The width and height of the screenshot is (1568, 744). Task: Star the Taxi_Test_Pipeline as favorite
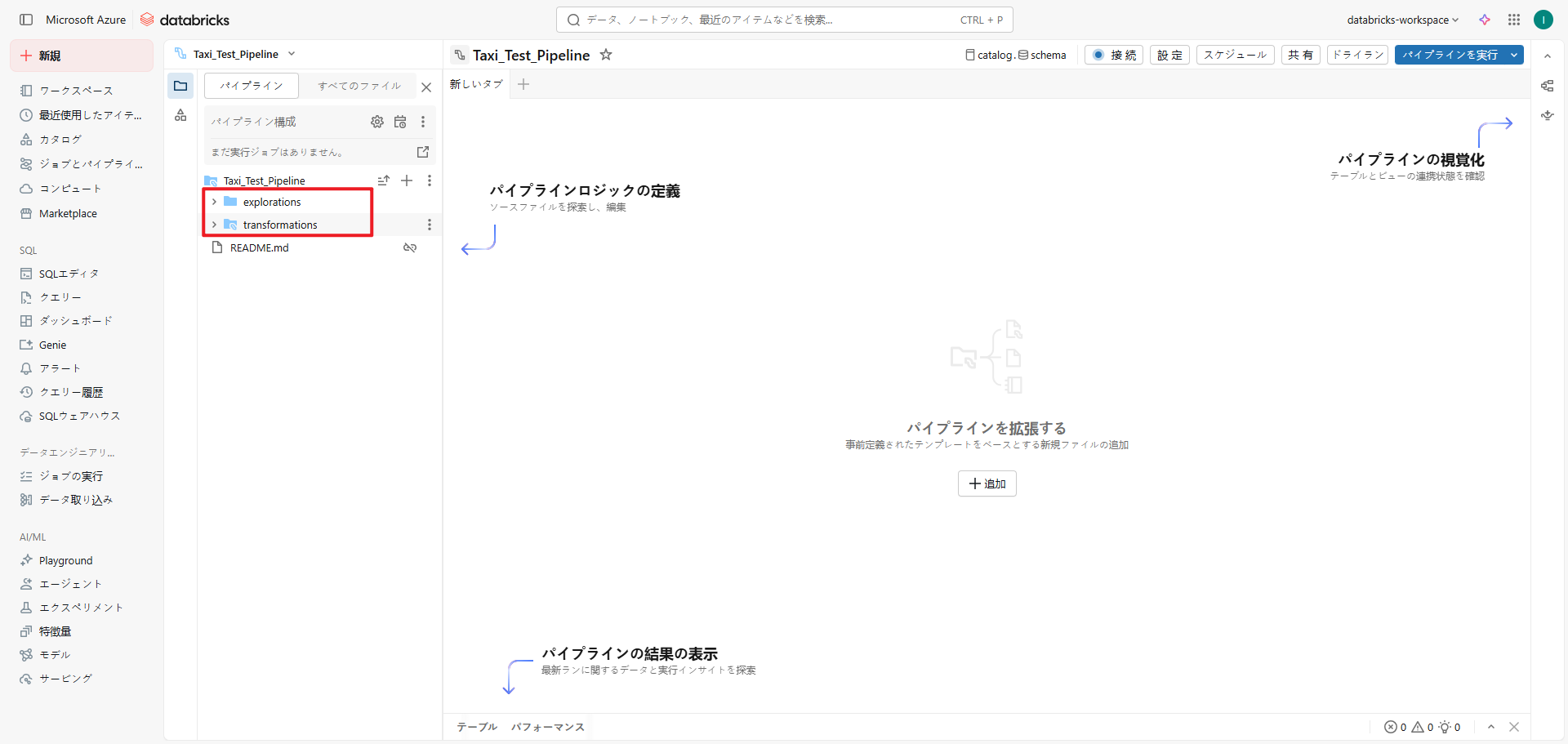pyautogui.click(x=606, y=55)
